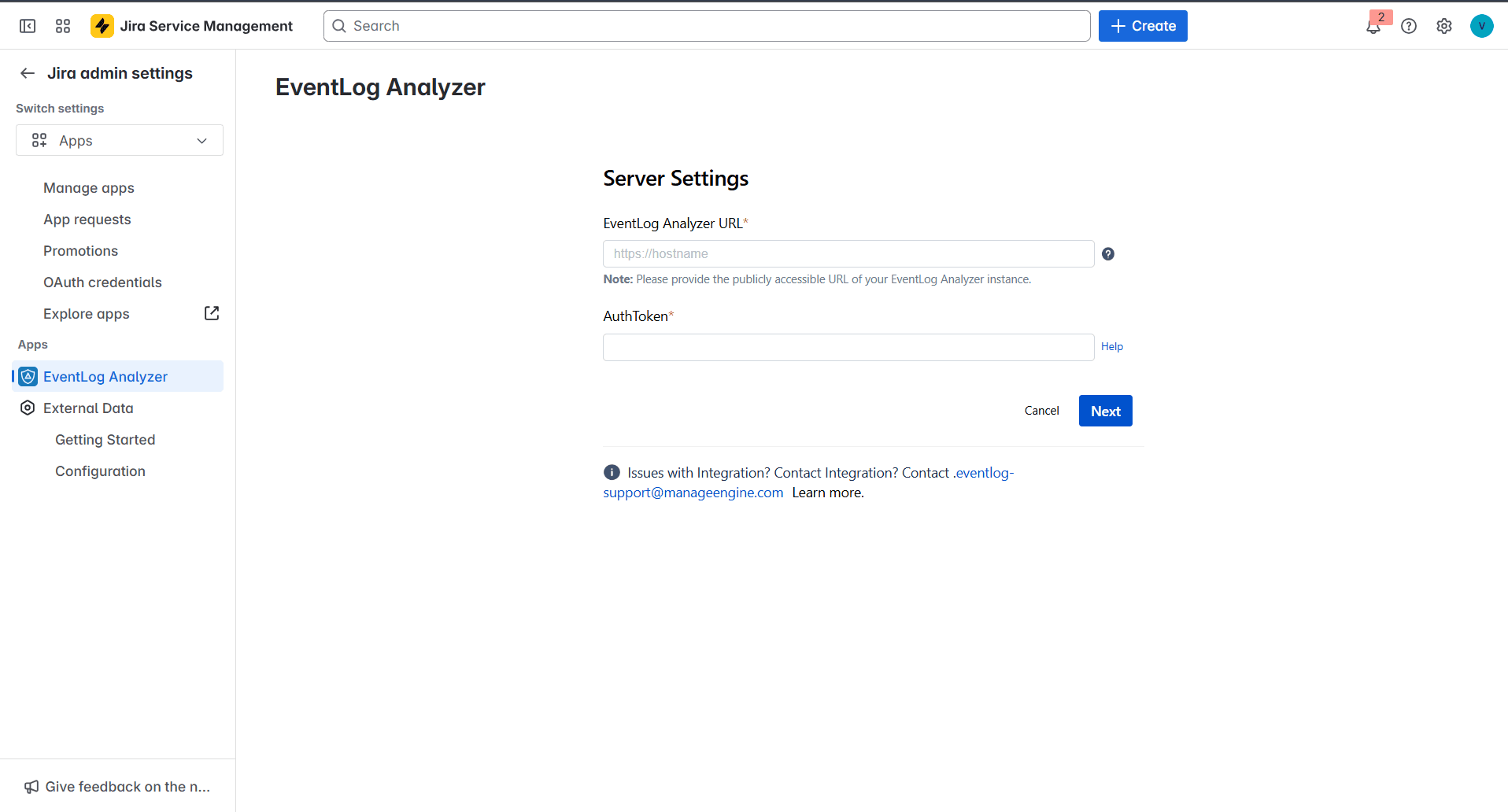
Task: Open the help question mark menu in header
Action: point(1409,26)
